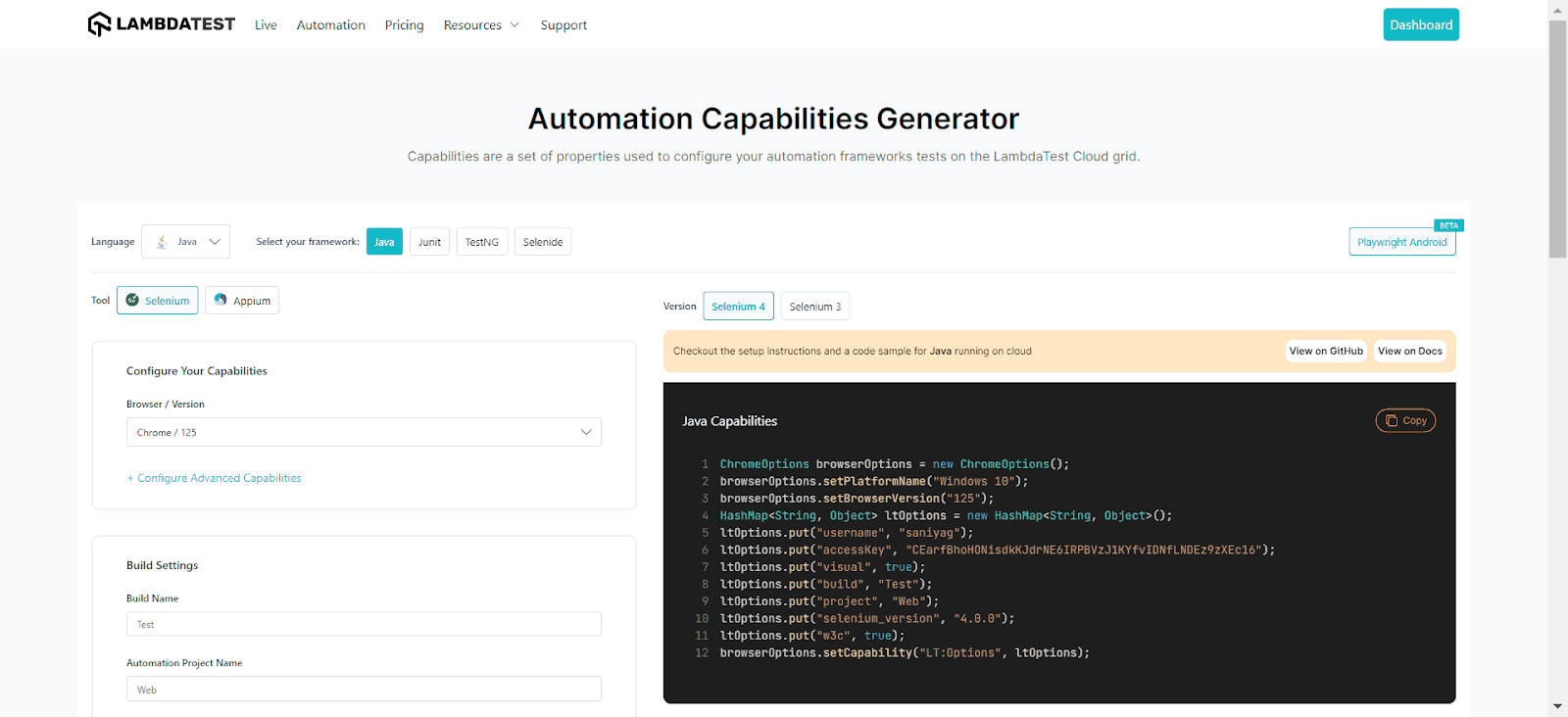Click the Automation Capabilities Generator title

(774, 119)
